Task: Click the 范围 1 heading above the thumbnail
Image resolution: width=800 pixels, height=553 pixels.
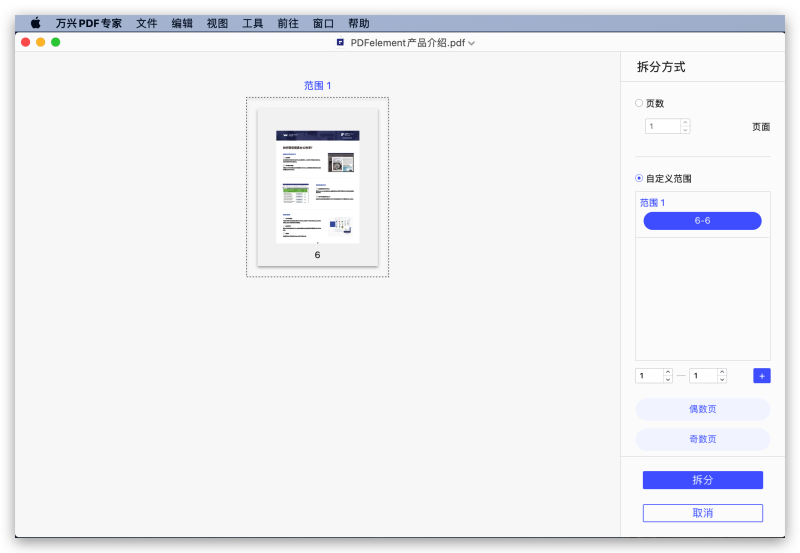Action: (317, 86)
